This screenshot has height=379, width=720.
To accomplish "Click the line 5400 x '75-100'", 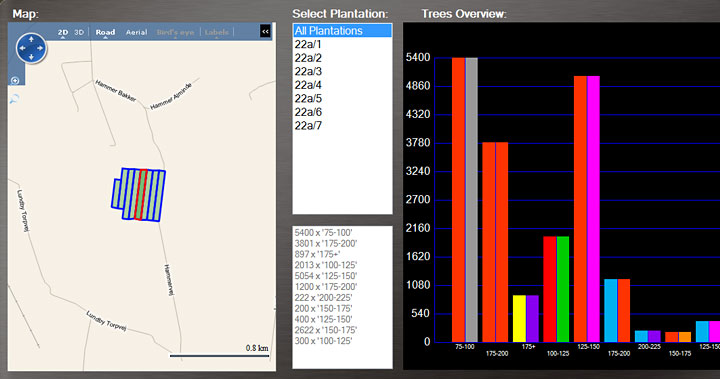I will pos(323,233).
